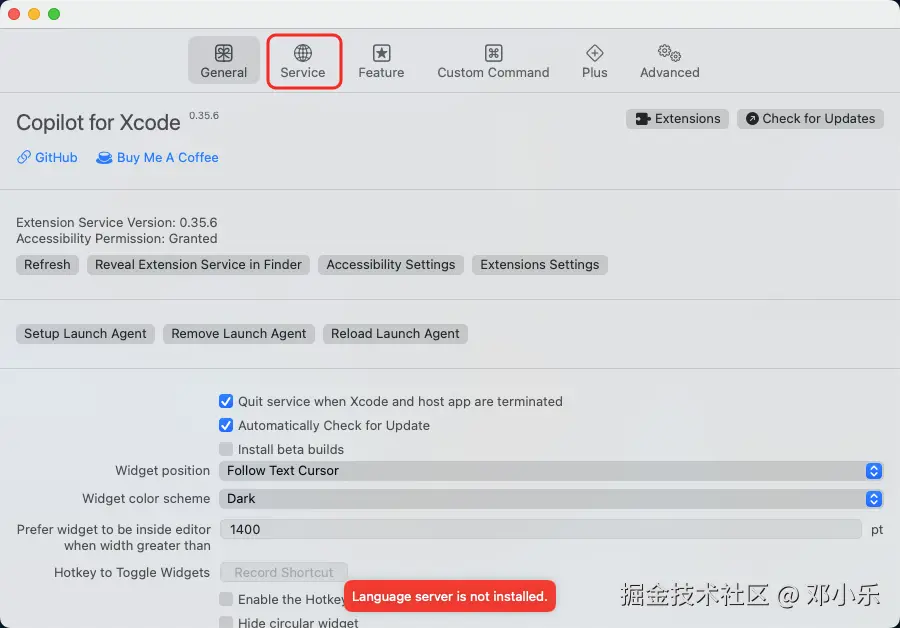The width and height of the screenshot is (900, 628).
Task: Toggle Hide circular widget checkbox
Action: (226, 622)
